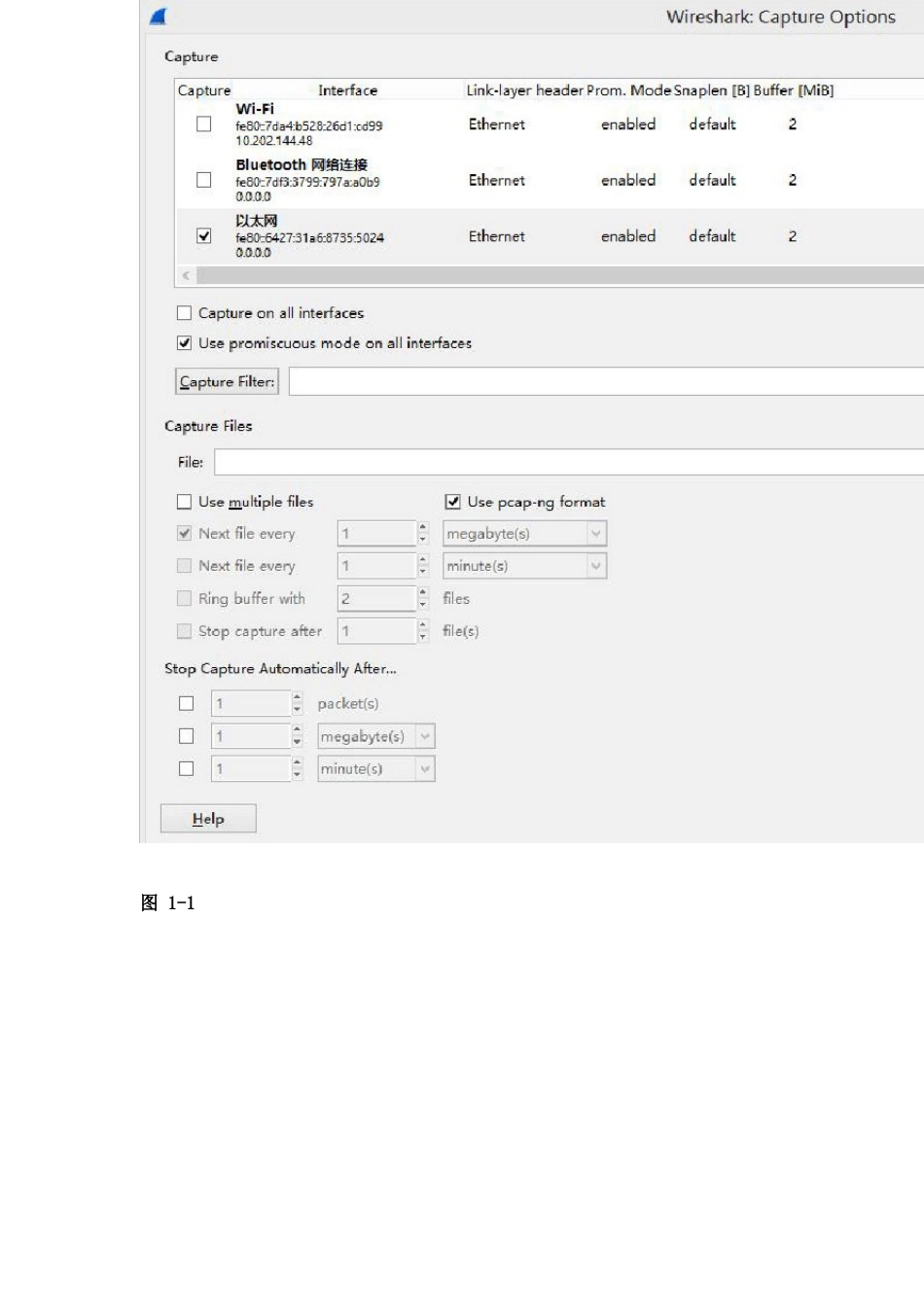
Task: Click the interface list horizontal scrollbar
Action: [559, 276]
